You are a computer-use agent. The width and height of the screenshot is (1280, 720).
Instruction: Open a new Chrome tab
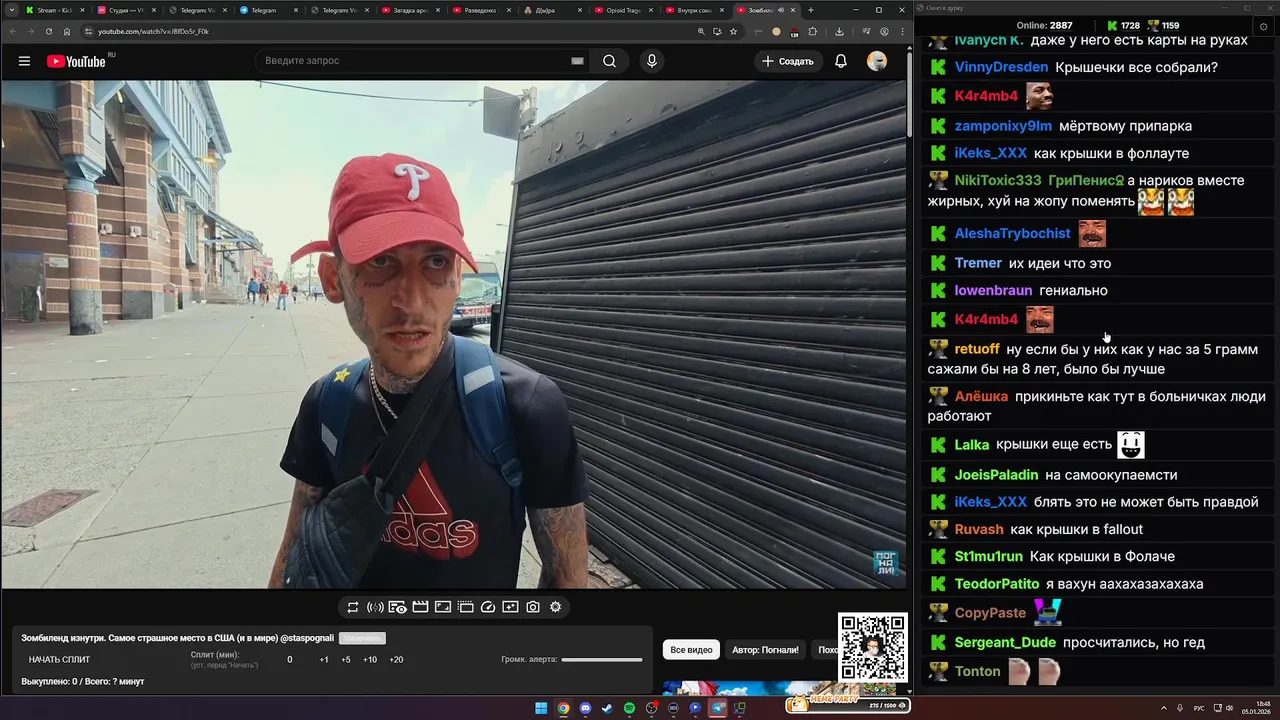tap(811, 10)
